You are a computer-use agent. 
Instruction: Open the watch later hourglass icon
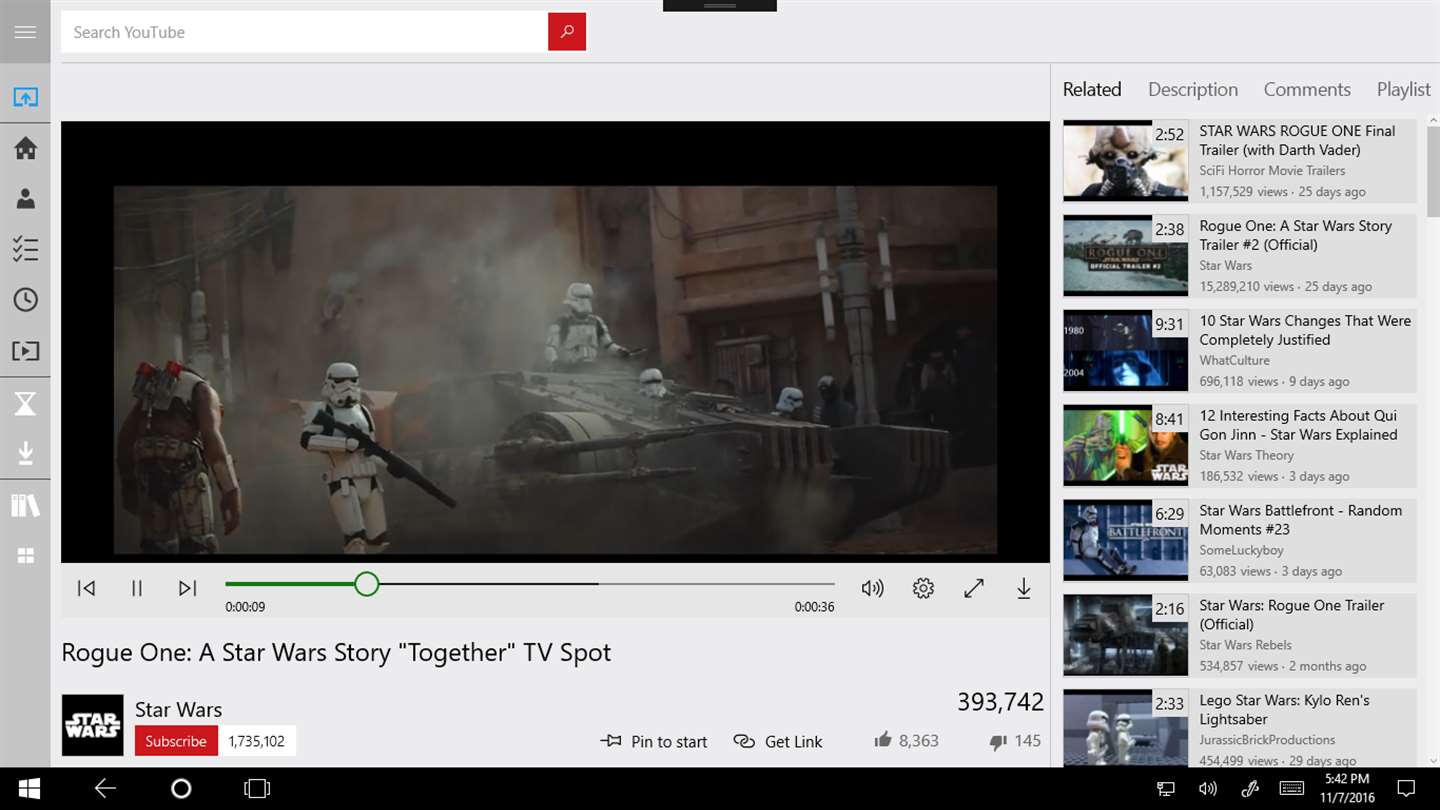pyautogui.click(x=25, y=403)
